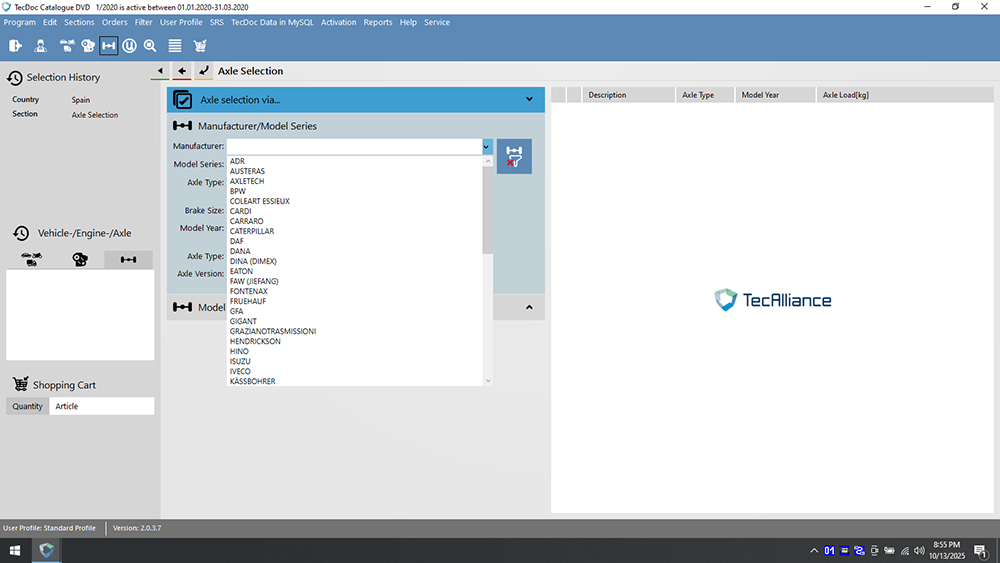Screen dimensions: 1000x563
Task: Click the red-underlined back arrow button
Action: point(181,71)
